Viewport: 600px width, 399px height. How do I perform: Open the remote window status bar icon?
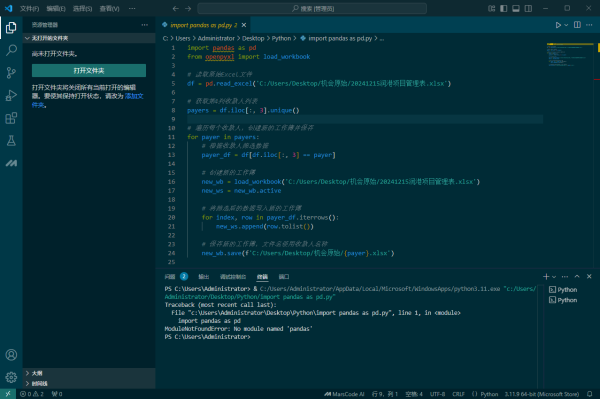[x=8, y=394]
